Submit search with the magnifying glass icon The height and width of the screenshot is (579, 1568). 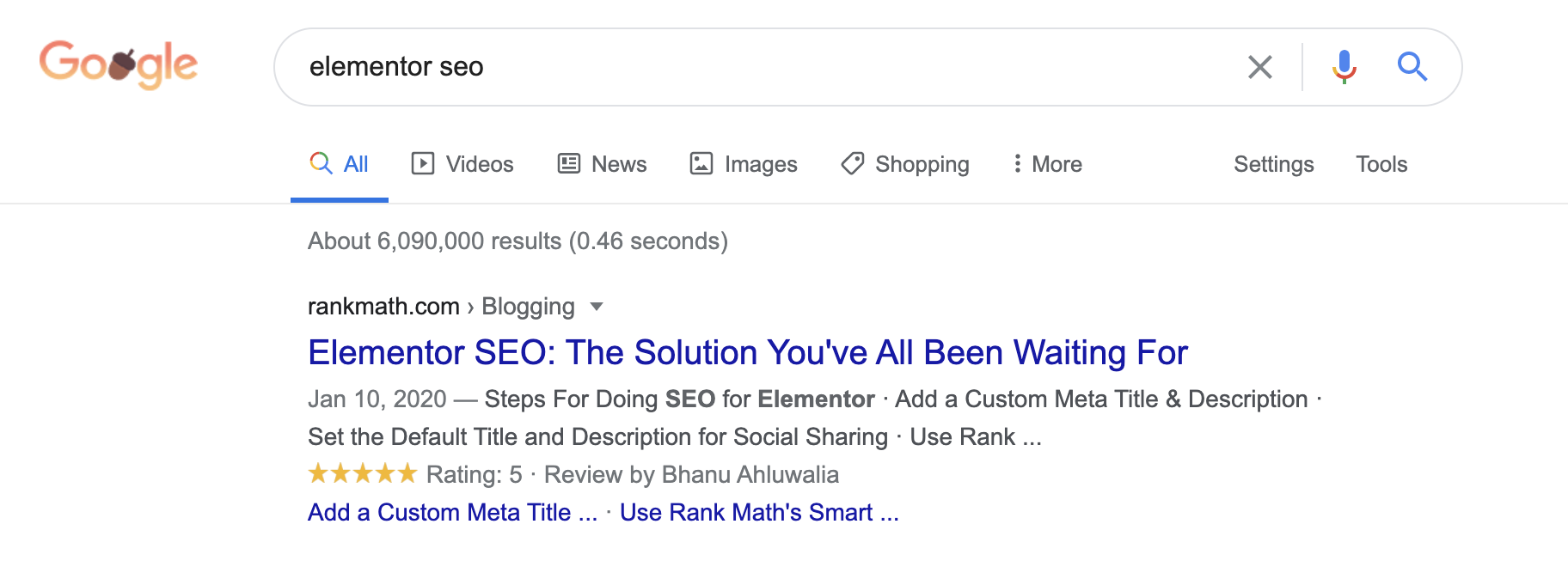point(1412,66)
